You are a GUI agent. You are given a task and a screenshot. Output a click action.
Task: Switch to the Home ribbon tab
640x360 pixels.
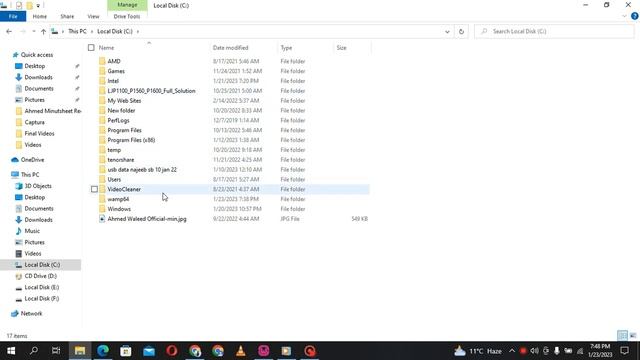[x=40, y=16]
